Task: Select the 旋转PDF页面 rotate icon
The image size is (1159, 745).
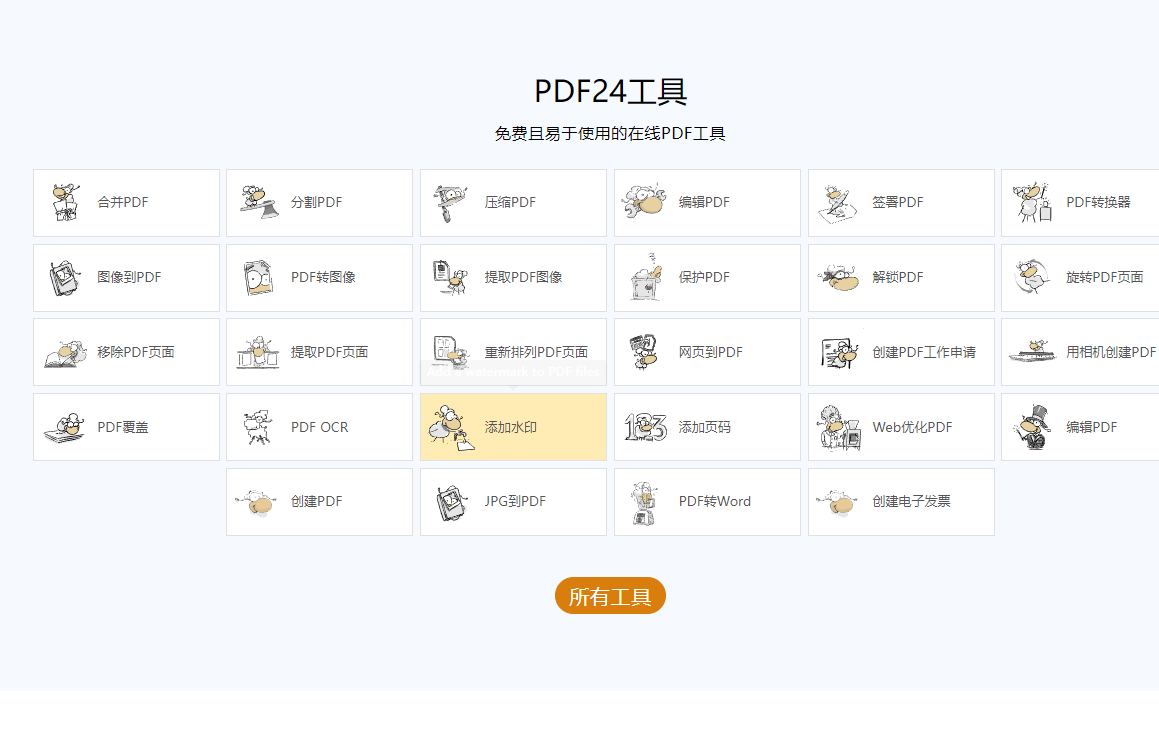Action: pyautogui.click(x=1032, y=277)
